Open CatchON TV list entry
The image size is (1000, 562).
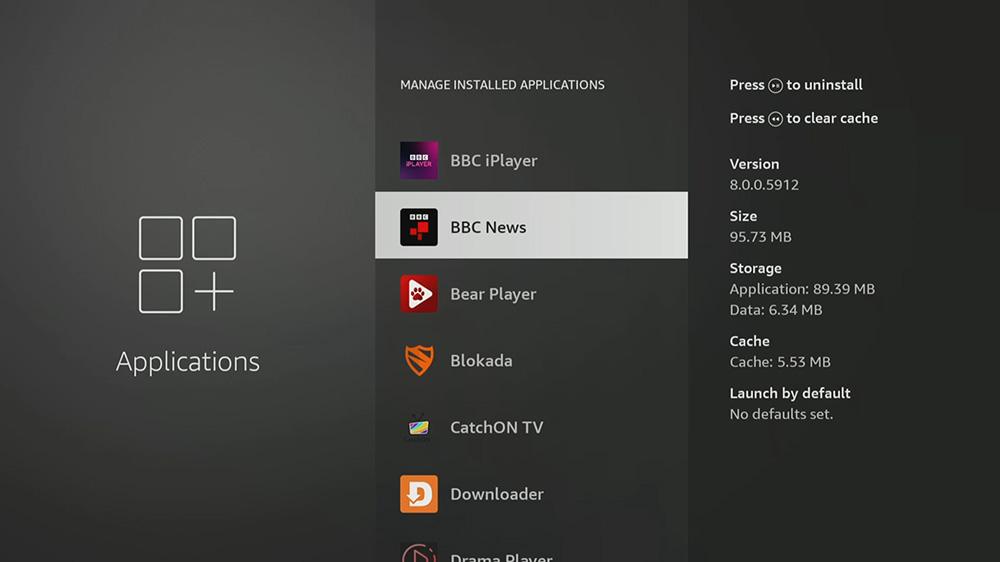pos(531,427)
